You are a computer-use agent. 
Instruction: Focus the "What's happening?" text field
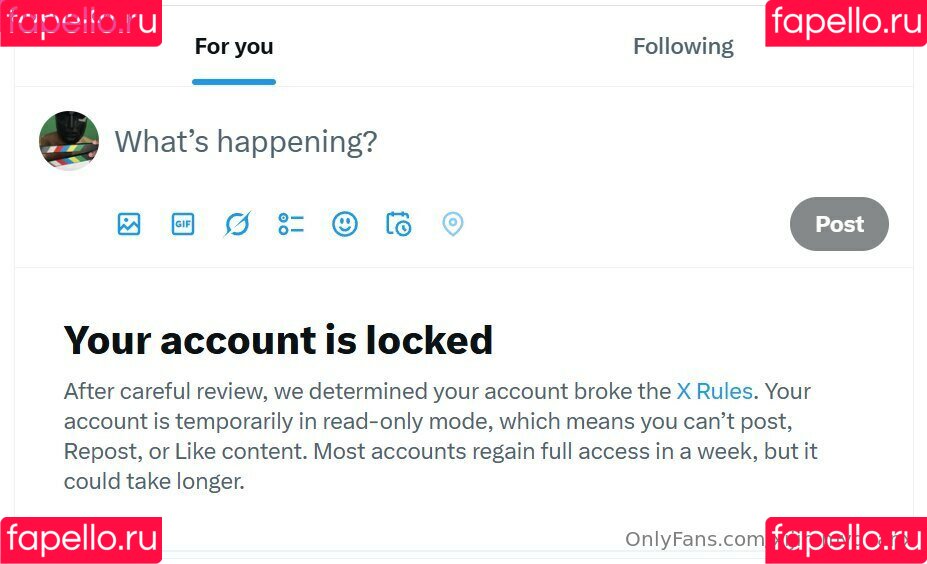pos(400,142)
